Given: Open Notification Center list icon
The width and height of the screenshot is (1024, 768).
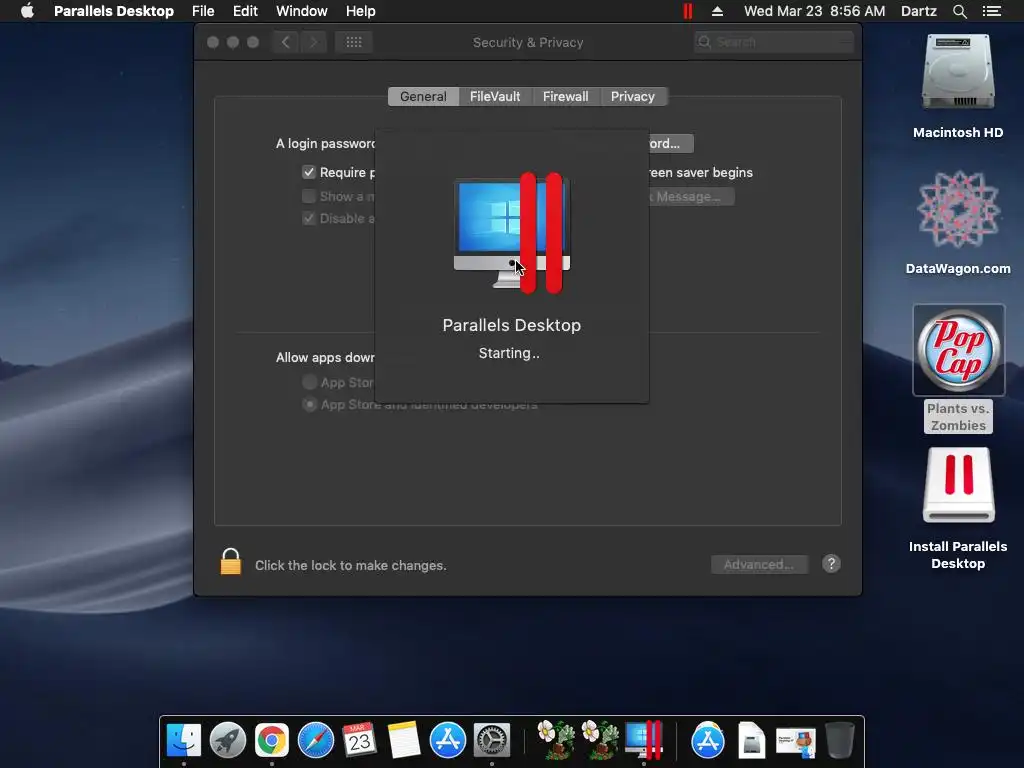Looking at the screenshot, I should click(x=992, y=11).
